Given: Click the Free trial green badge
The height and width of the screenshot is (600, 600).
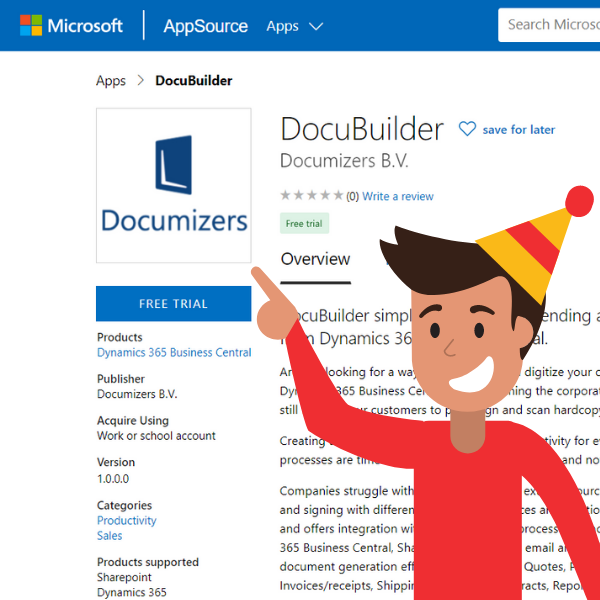Looking at the screenshot, I should tap(304, 223).
